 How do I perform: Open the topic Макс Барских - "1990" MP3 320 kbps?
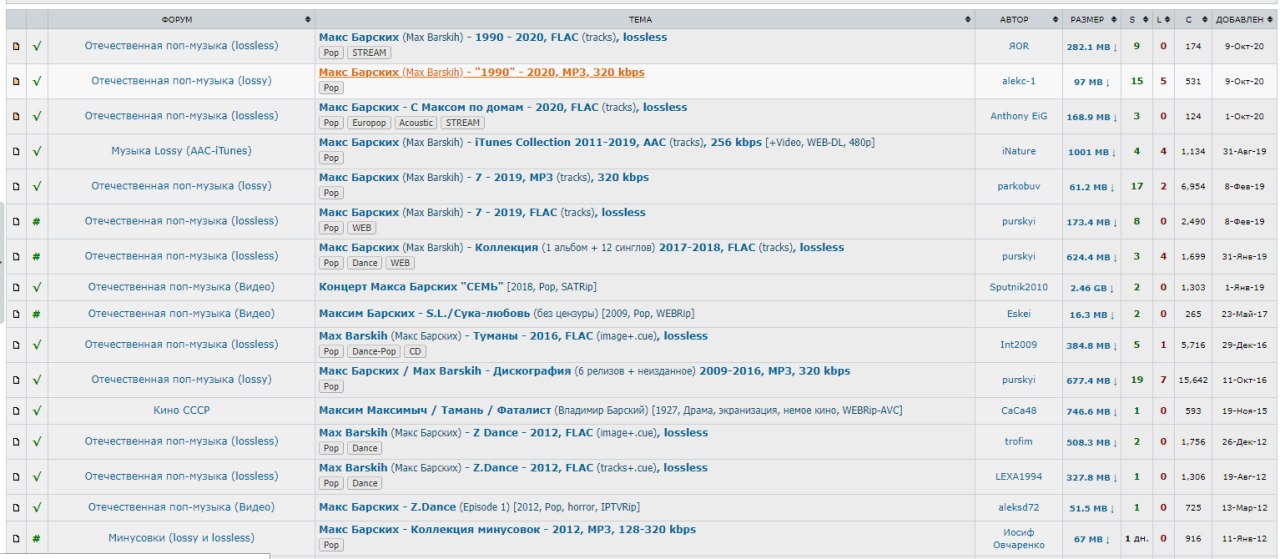click(482, 72)
